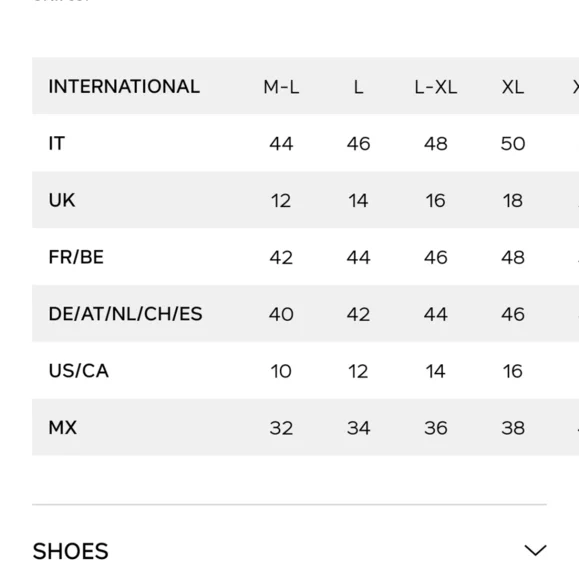Click the L-XL column header
The image size is (579, 580).
435,87
